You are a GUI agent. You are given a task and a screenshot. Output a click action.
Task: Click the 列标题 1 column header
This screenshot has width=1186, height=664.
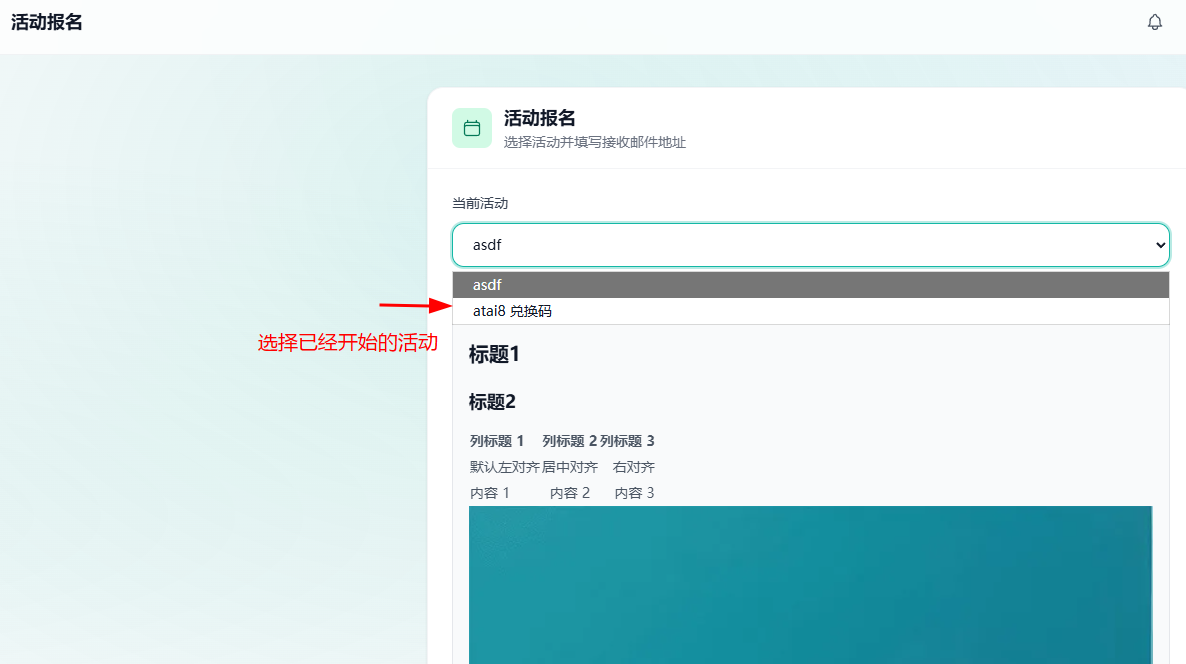(x=497, y=441)
